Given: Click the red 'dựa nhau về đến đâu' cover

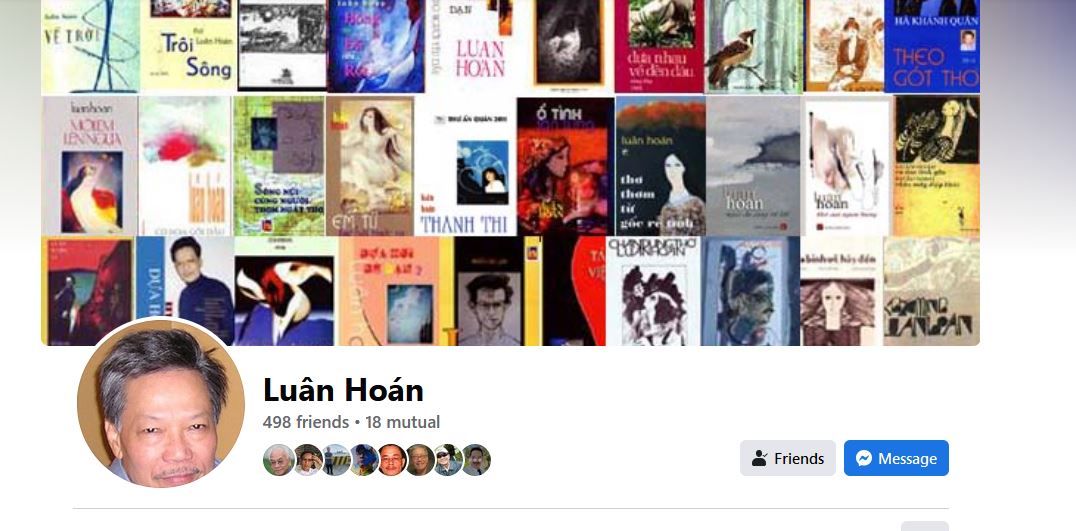Looking at the screenshot, I should click(x=659, y=46).
